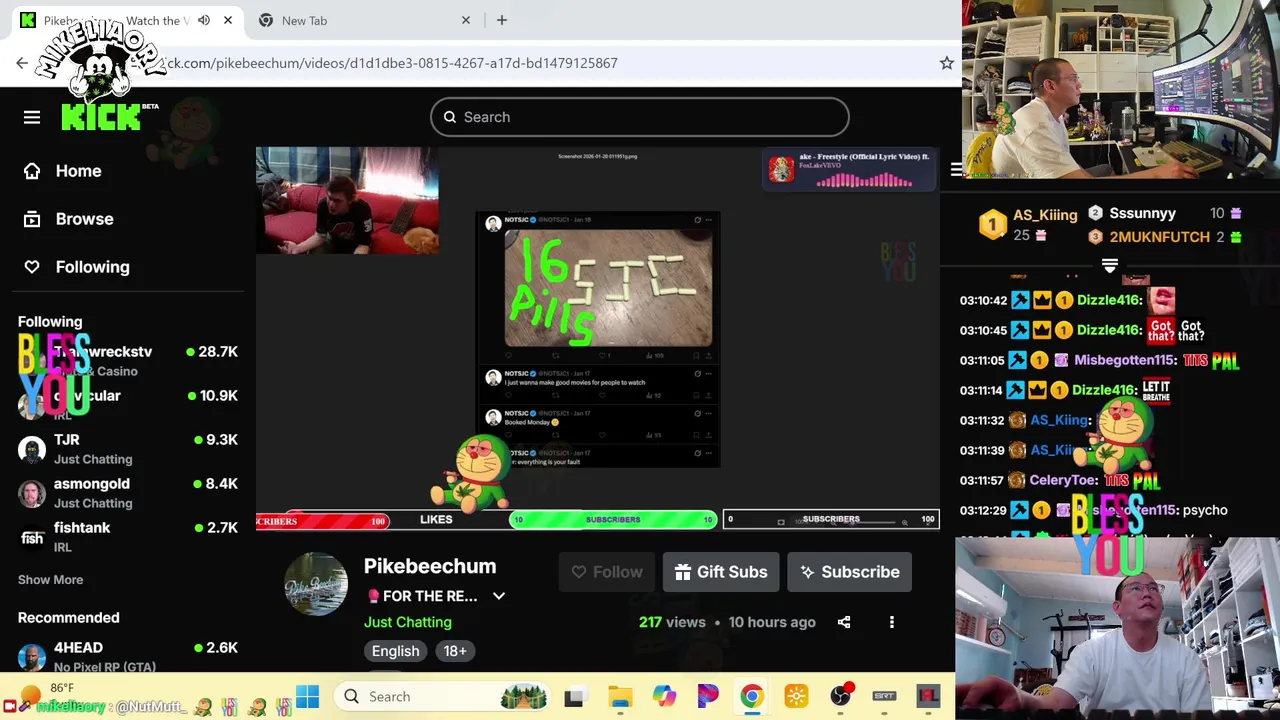This screenshot has height=720, width=1280.
Task: Click the video player area
Action: coord(597,339)
